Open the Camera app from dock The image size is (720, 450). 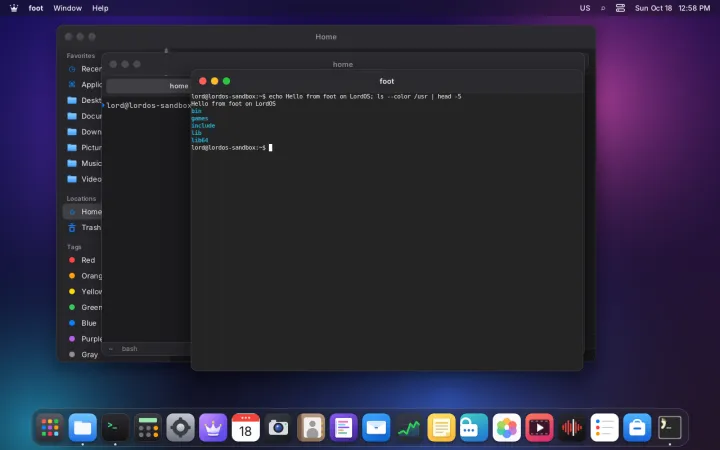[278, 428]
